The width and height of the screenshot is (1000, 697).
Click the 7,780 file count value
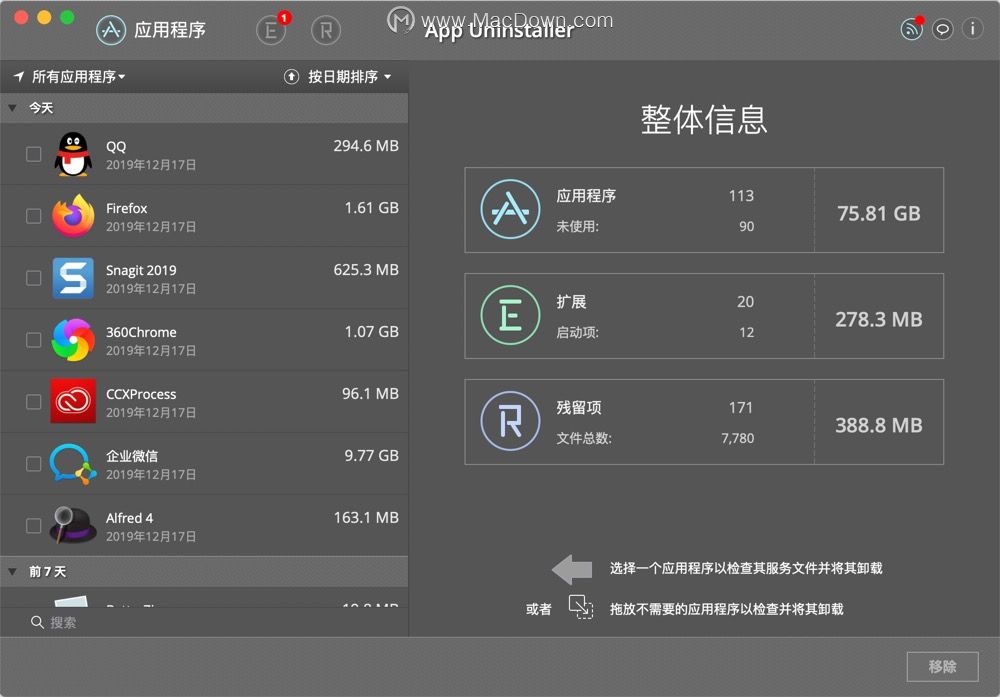pyautogui.click(x=737, y=438)
